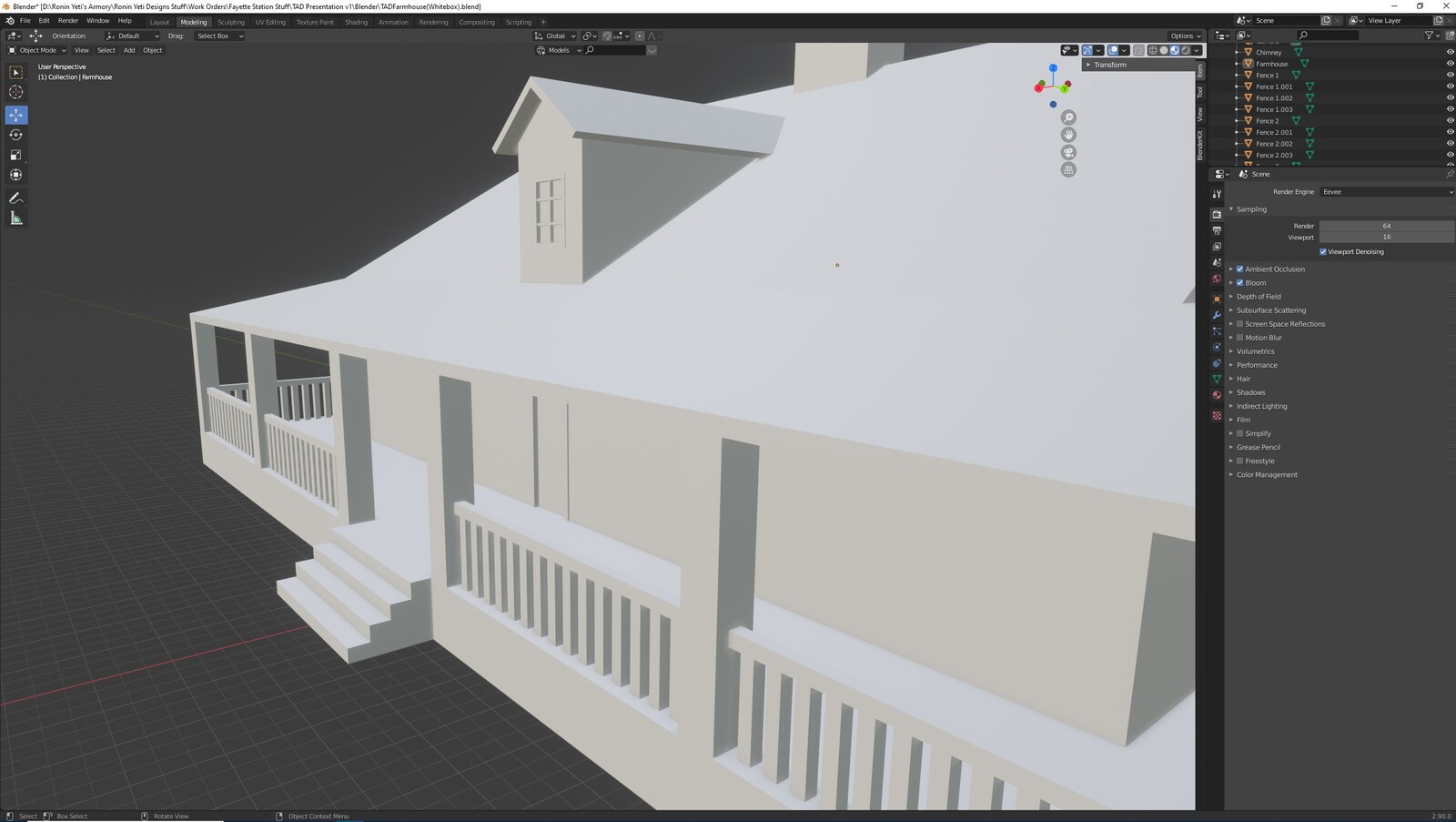Screen dimensions: 1456x822
Task: Click the new scene duplicate button
Action: click(x=1326, y=20)
